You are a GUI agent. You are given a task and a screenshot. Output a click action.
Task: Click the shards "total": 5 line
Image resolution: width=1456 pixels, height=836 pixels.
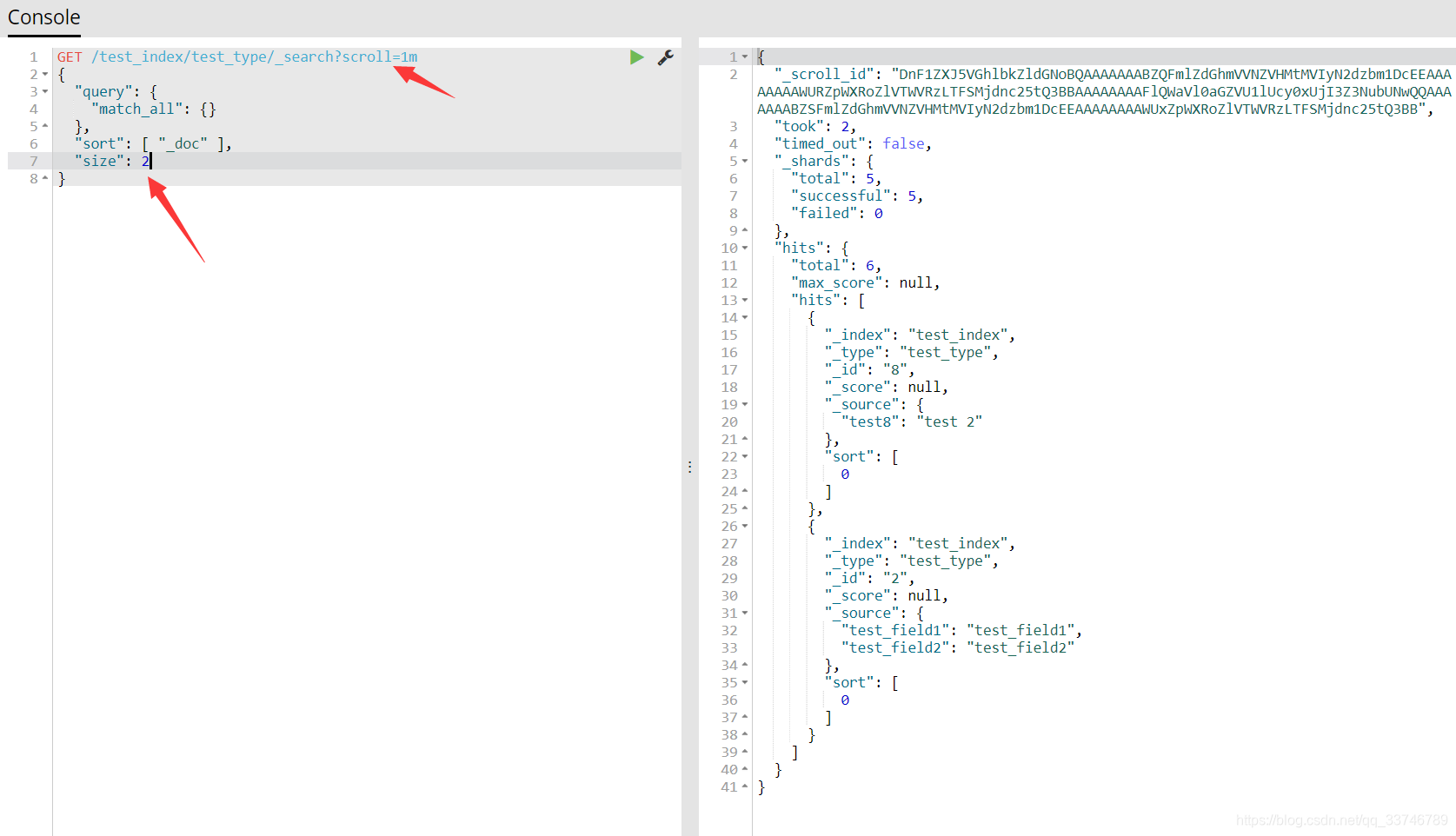pos(836,179)
